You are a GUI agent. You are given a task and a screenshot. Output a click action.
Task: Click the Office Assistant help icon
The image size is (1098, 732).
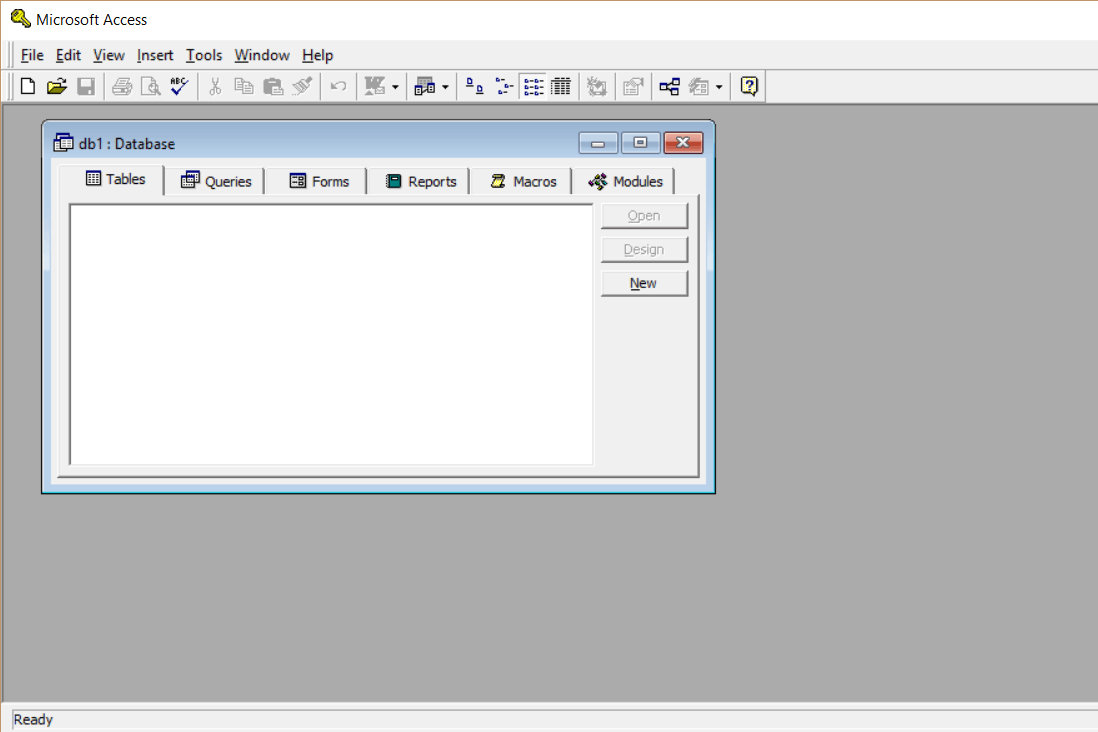click(x=749, y=86)
